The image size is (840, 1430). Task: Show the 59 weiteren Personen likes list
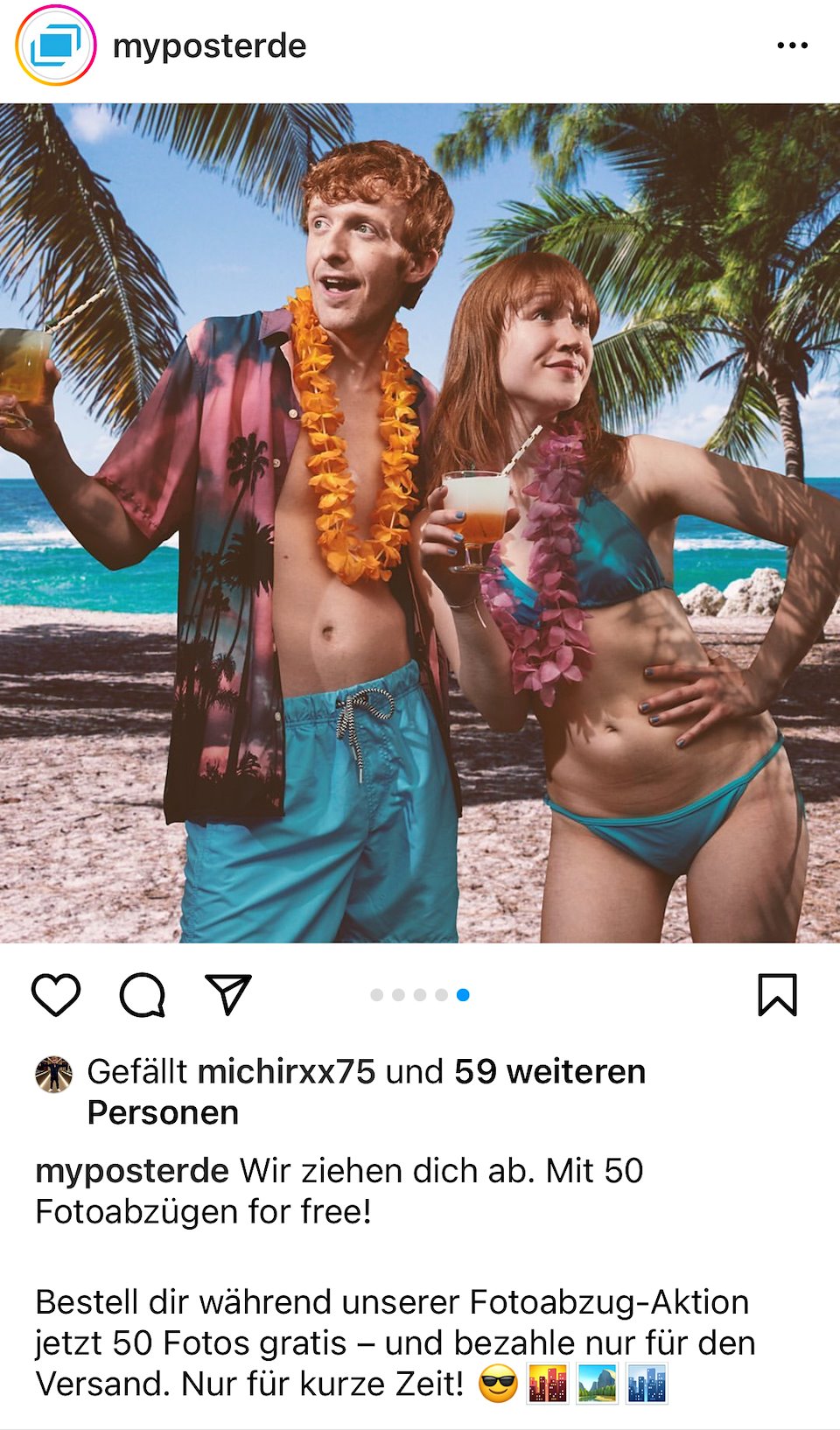pos(367,1091)
